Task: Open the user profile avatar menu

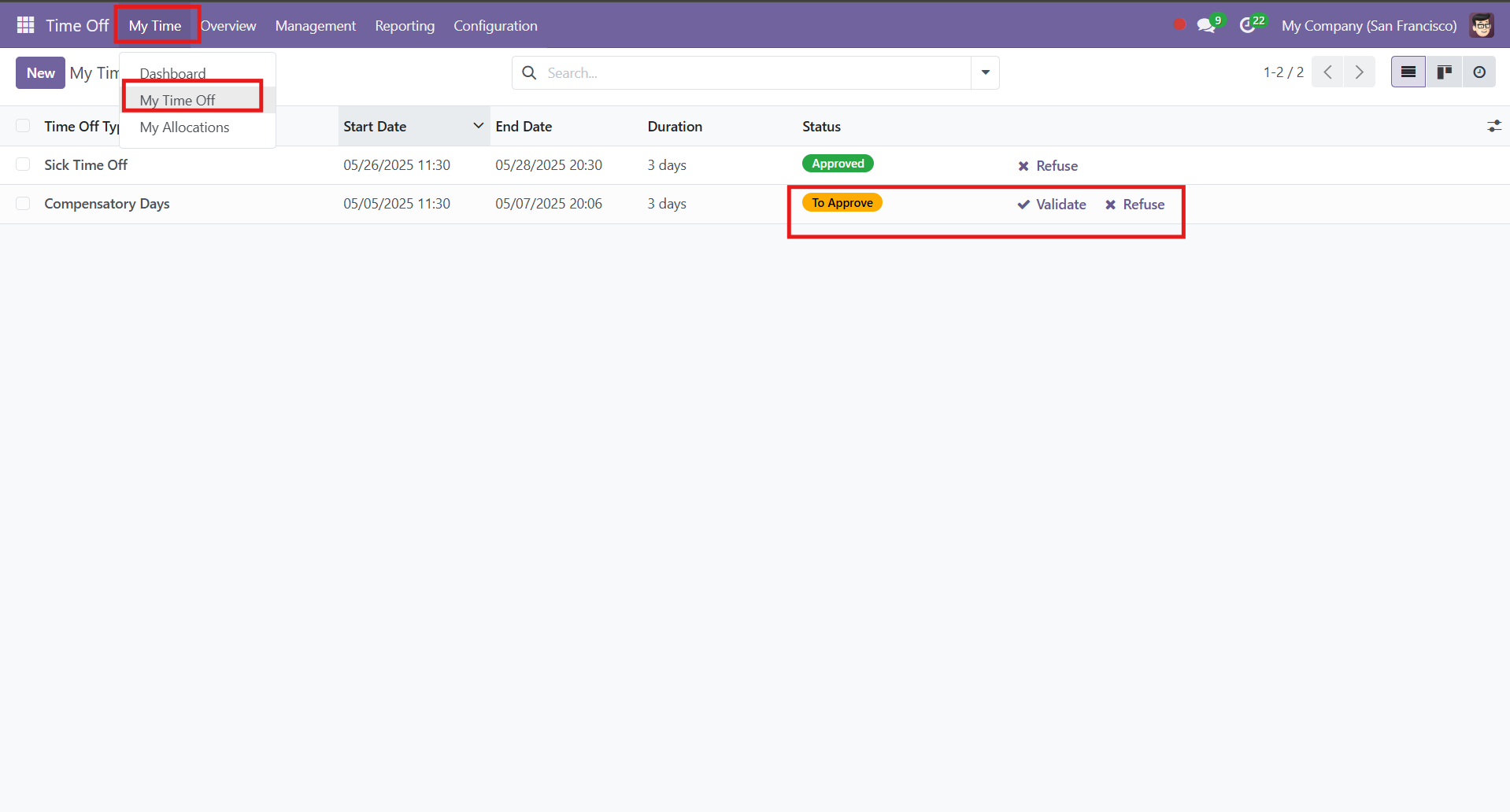Action: pyautogui.click(x=1482, y=24)
